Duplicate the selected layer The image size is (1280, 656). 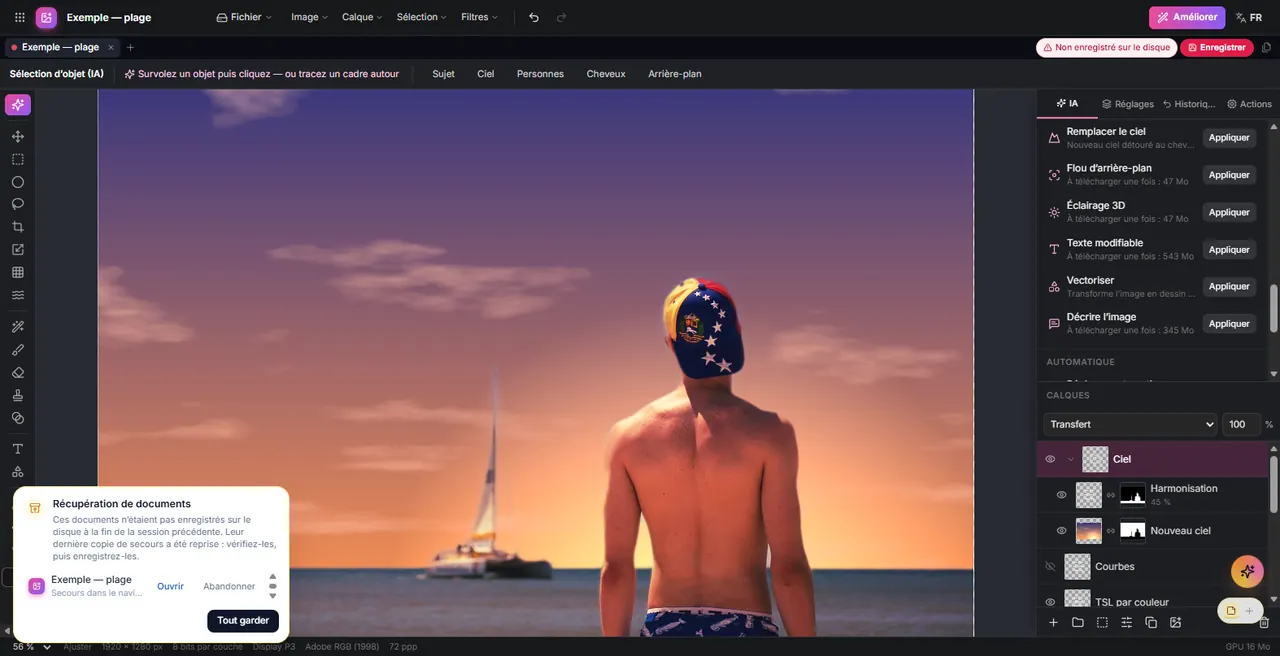pyautogui.click(x=1151, y=622)
